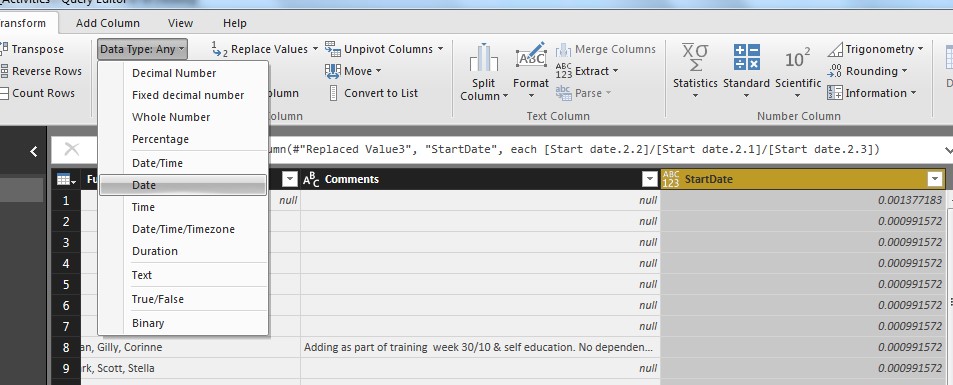Select Date from the data type menu
The width and height of the screenshot is (953, 385).
click(x=183, y=185)
